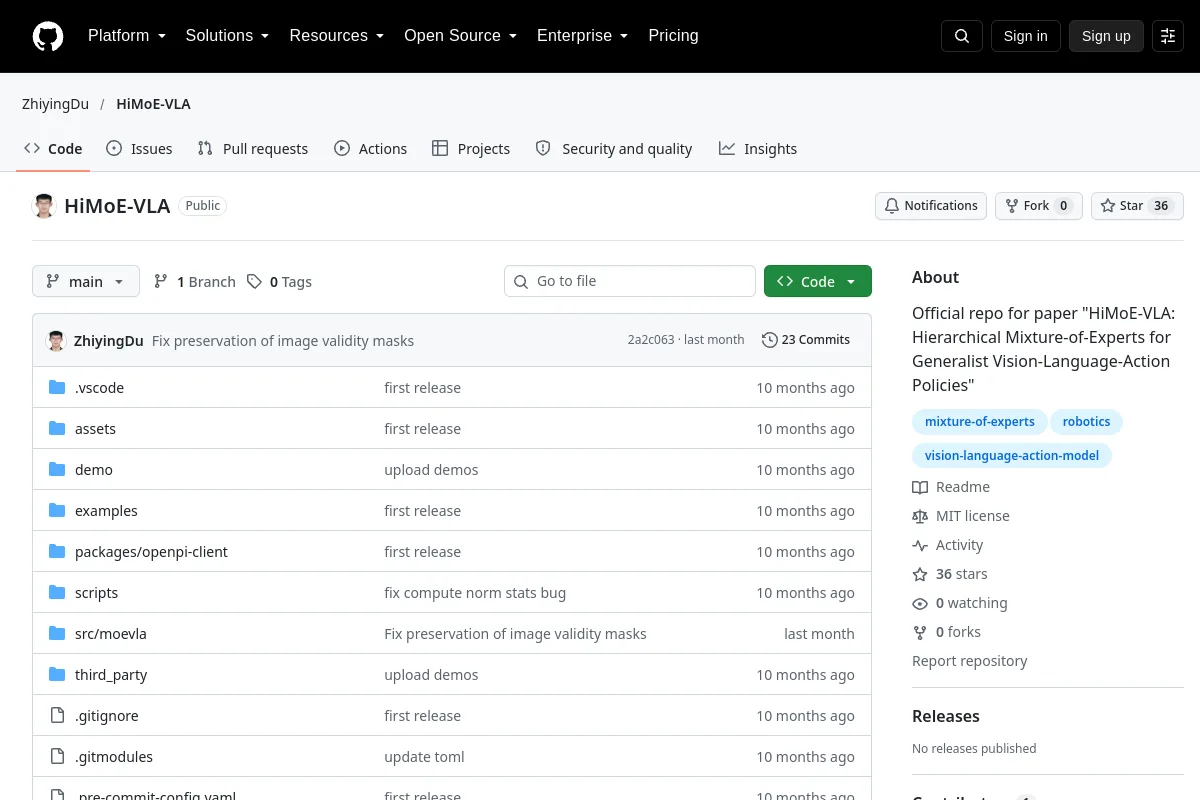Open the main branch selector dropdown

(86, 282)
